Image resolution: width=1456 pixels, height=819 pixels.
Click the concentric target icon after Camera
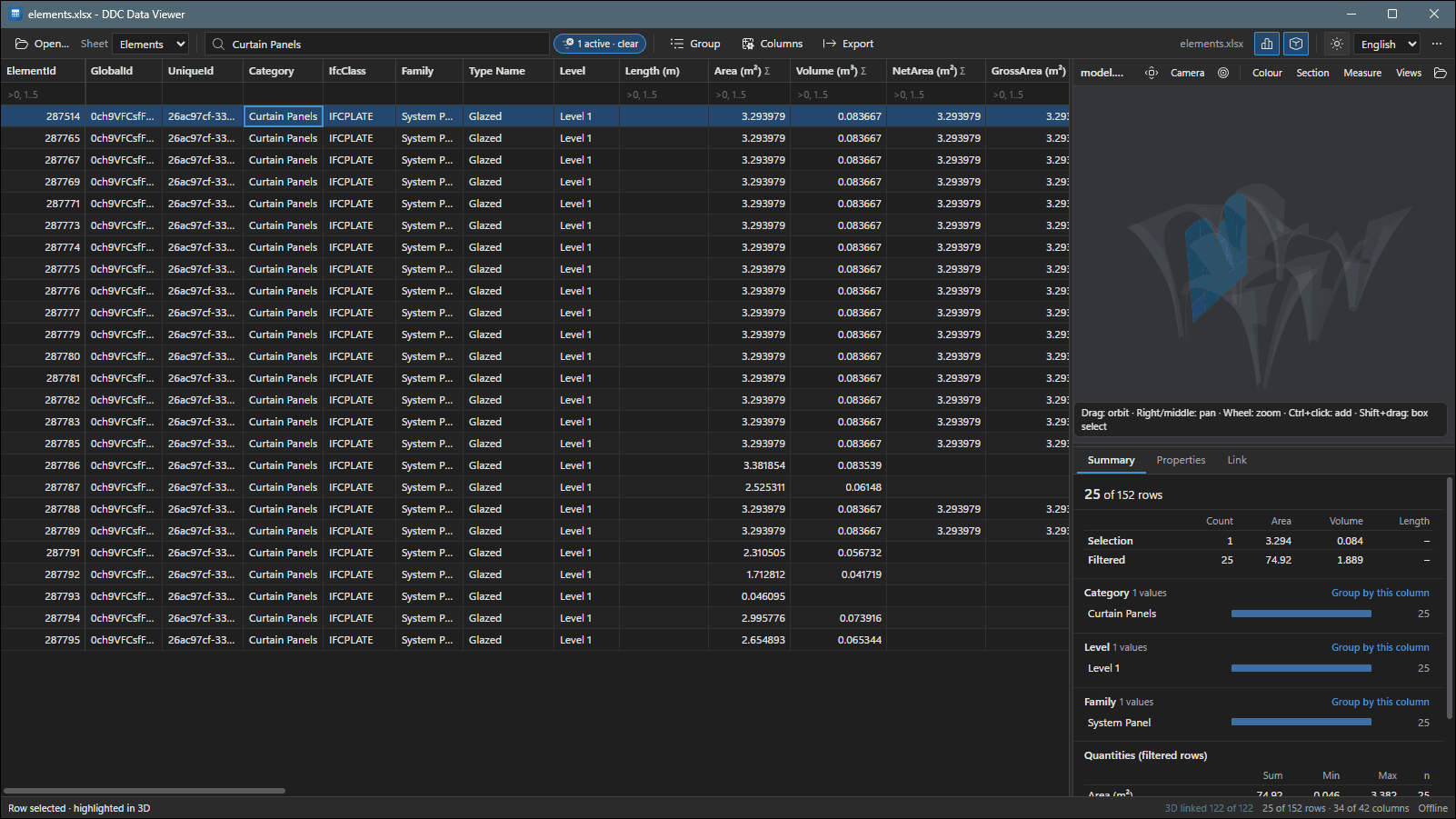[1223, 73]
